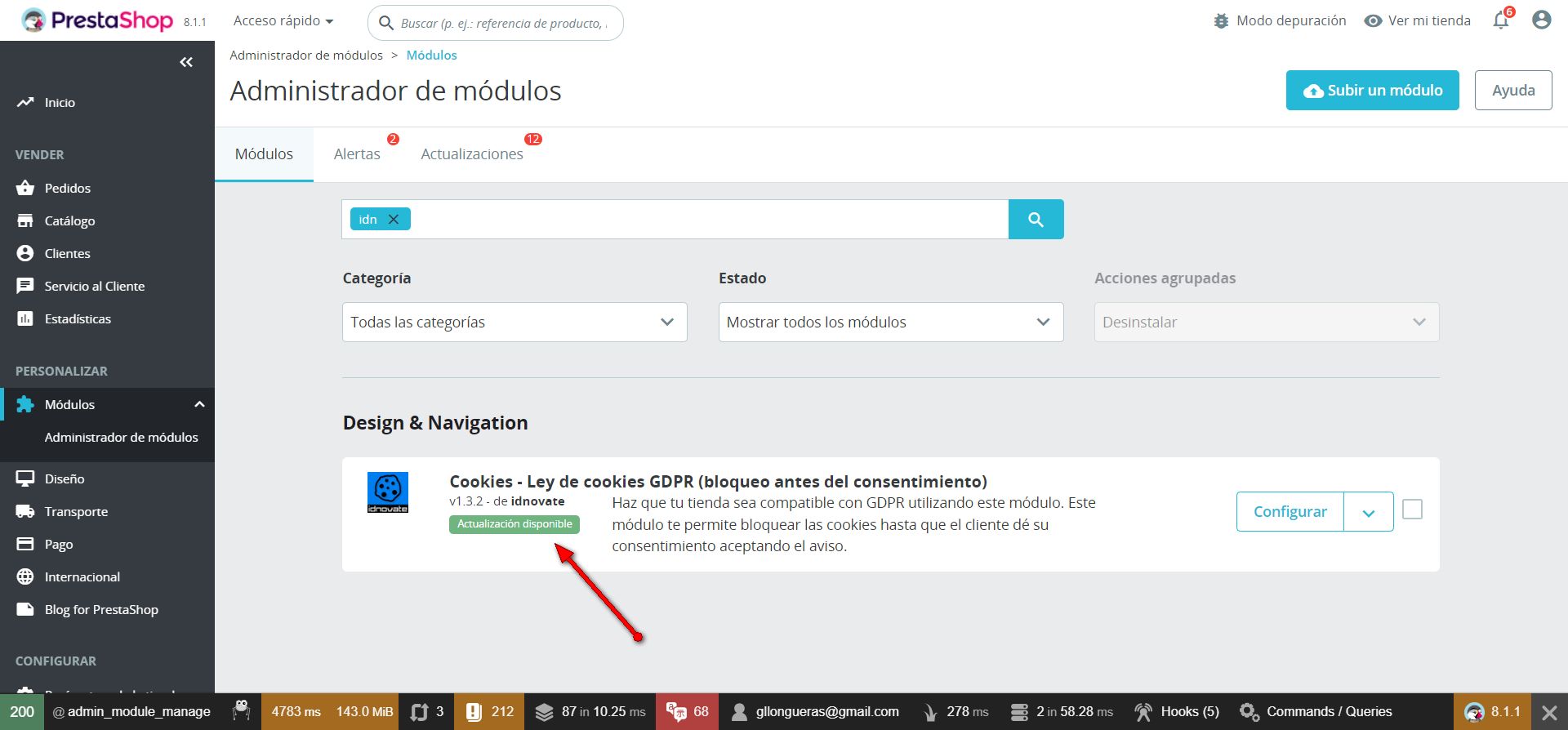Image resolution: width=1568 pixels, height=730 pixels.
Task: Click the Subir un módulo button
Action: 1373,90
